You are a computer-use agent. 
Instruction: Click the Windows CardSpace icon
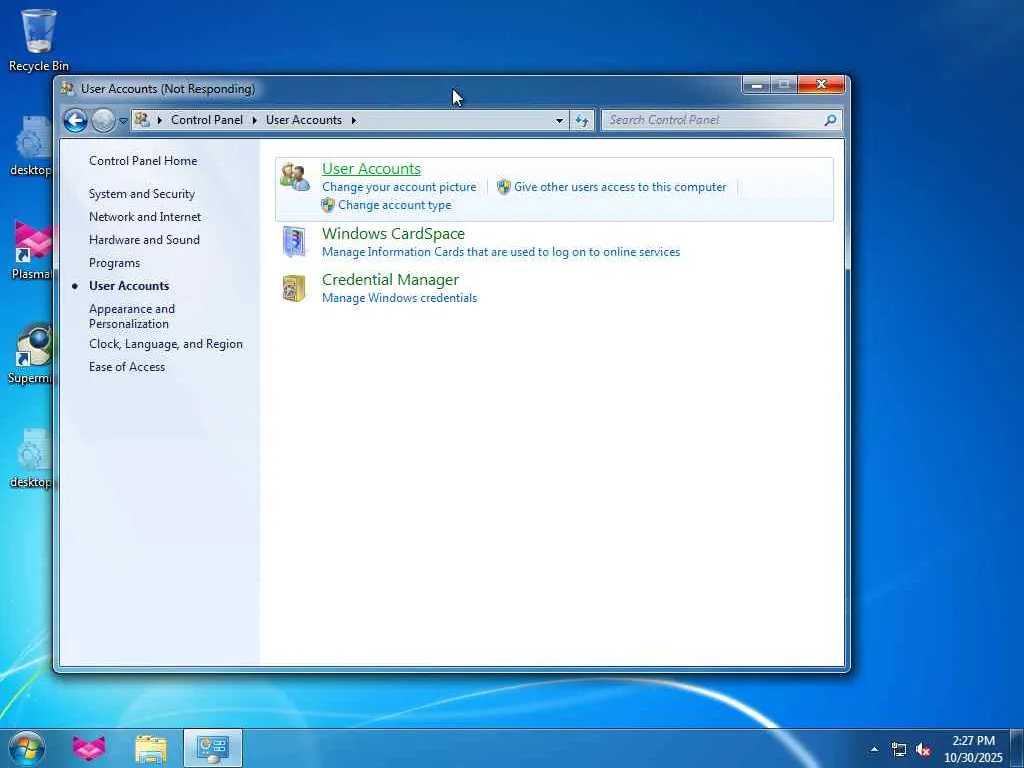294,242
